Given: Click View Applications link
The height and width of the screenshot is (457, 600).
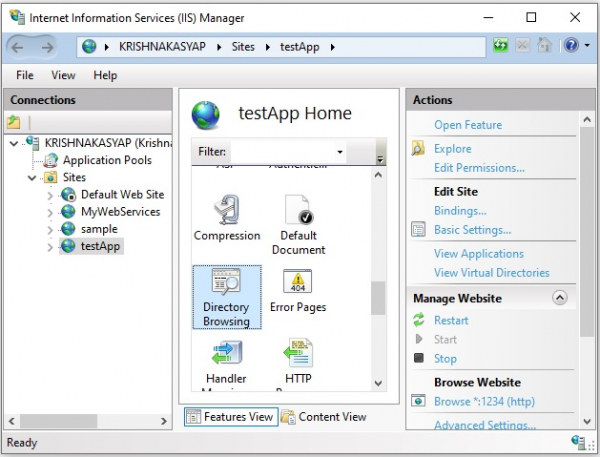Looking at the screenshot, I should tap(479, 253).
